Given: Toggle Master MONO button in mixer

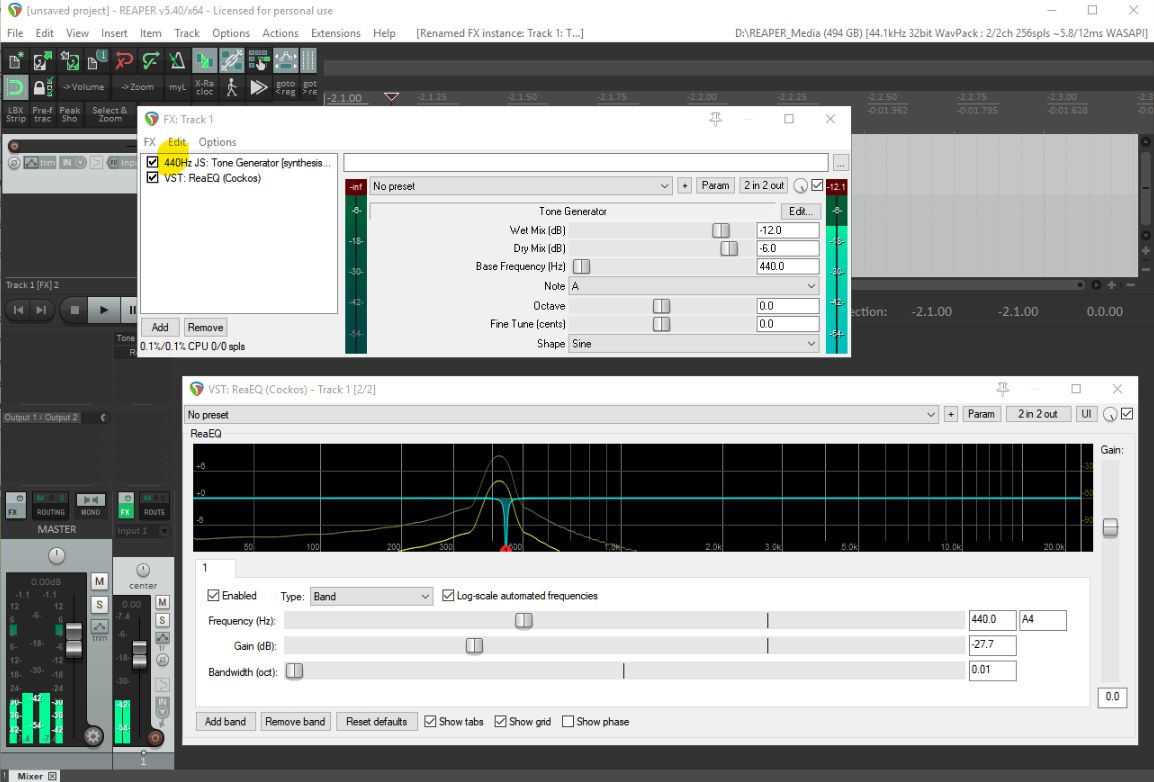Looking at the screenshot, I should click(91, 505).
